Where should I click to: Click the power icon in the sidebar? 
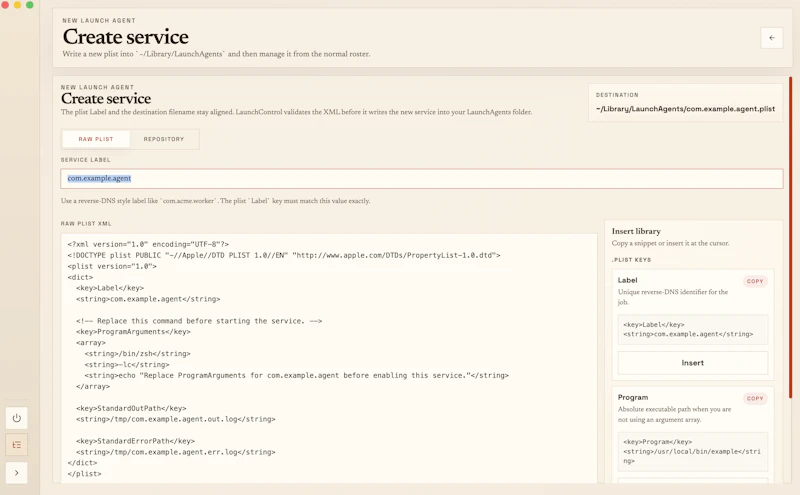[x=17, y=418]
